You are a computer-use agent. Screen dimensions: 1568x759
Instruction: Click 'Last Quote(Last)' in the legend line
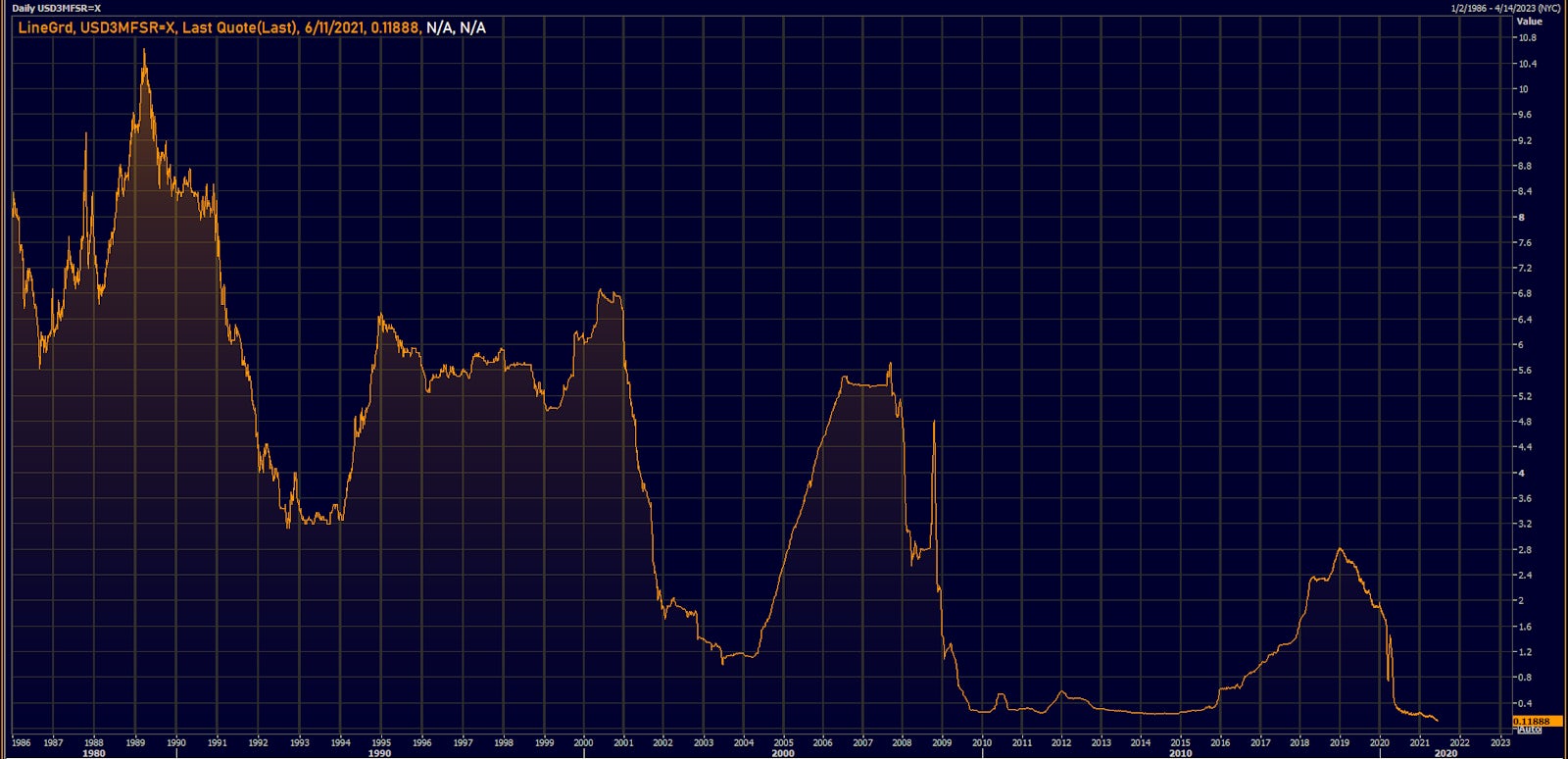(239, 27)
